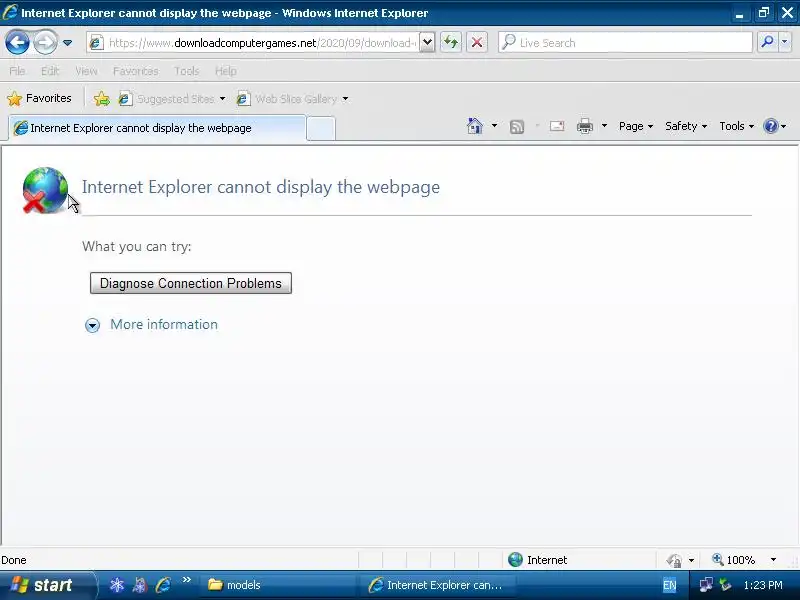Expand the zoom level dropdown arrow
This screenshot has width=800, height=600.
click(773, 560)
